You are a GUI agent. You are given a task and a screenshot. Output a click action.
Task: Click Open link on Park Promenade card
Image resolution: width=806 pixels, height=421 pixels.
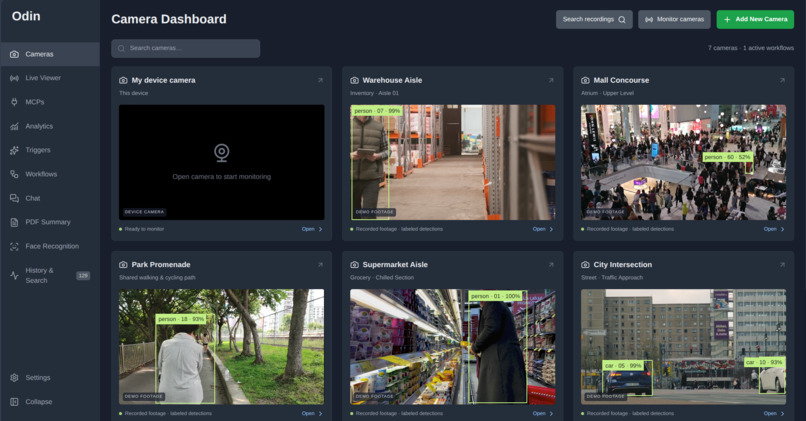point(312,413)
